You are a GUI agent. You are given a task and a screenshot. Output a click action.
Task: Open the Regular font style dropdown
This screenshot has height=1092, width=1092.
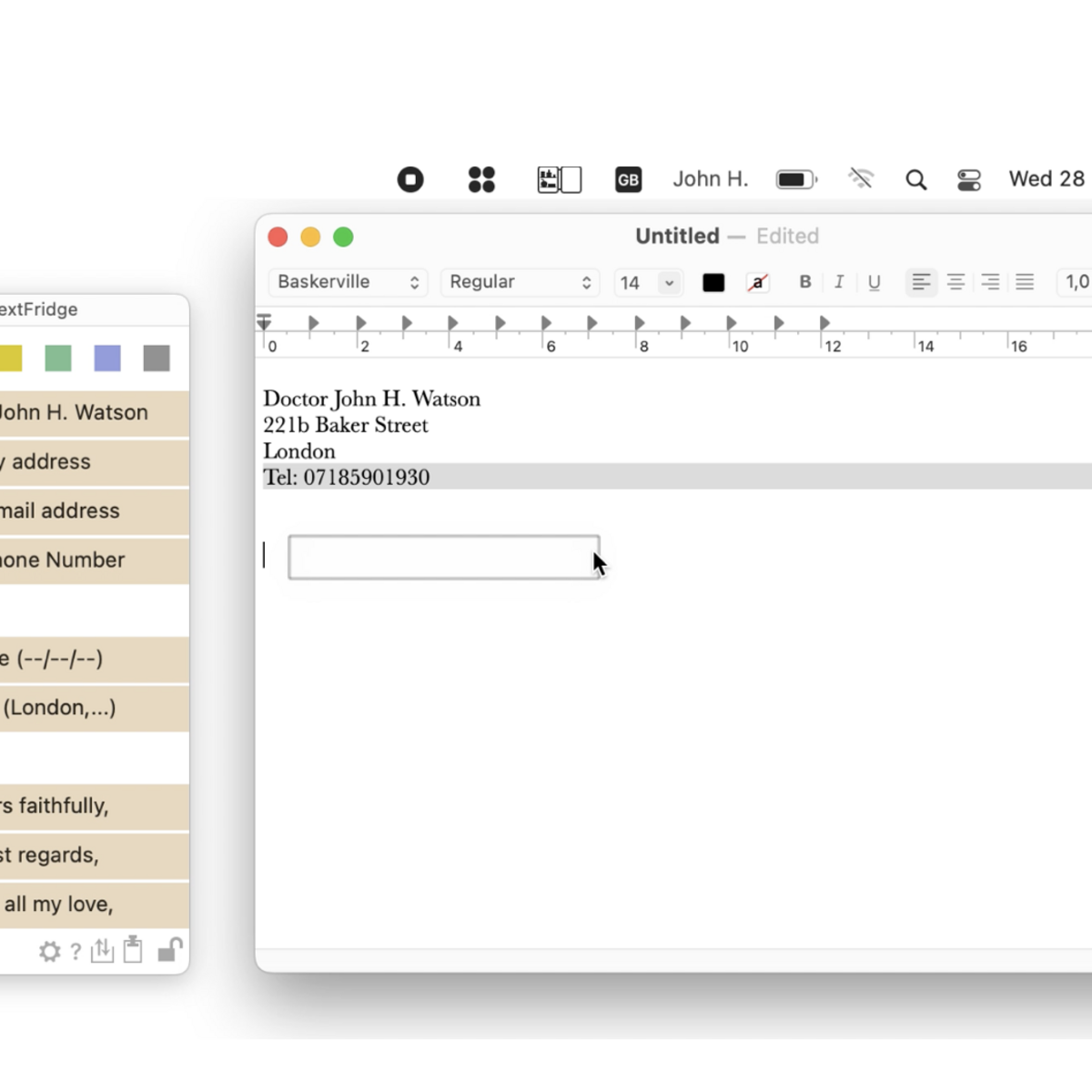519,282
